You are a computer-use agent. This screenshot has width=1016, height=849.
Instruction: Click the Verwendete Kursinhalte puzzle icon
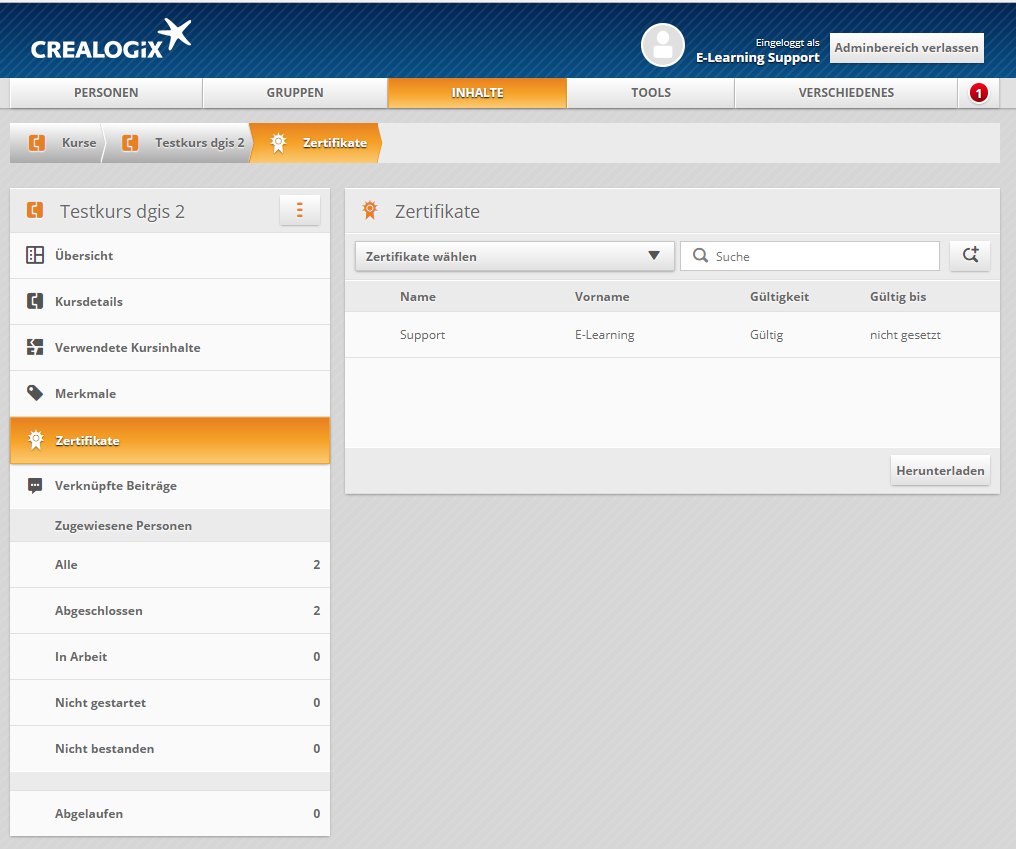pyautogui.click(x=35, y=347)
